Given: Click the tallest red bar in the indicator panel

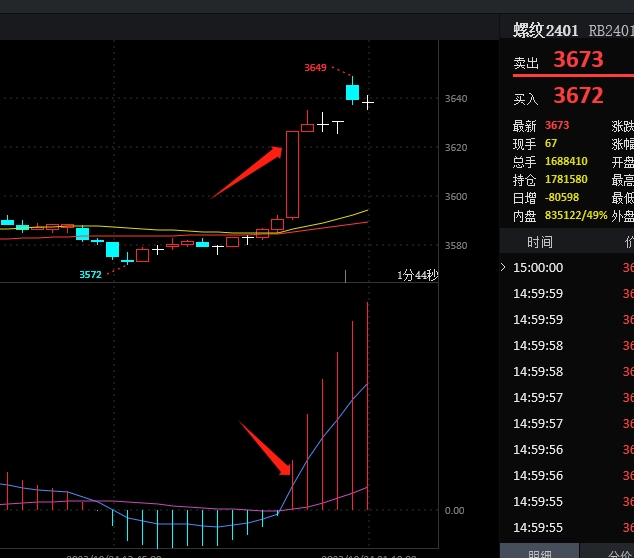Looking at the screenshot, I should [368, 406].
